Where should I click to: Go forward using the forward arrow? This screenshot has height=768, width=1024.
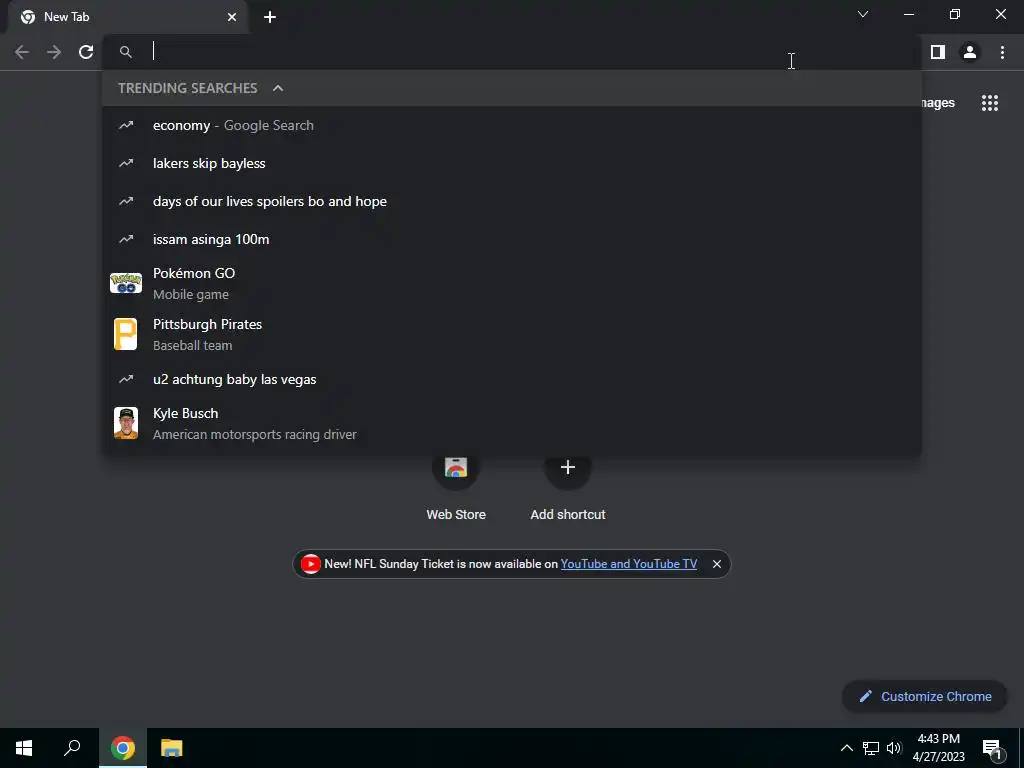coord(54,52)
